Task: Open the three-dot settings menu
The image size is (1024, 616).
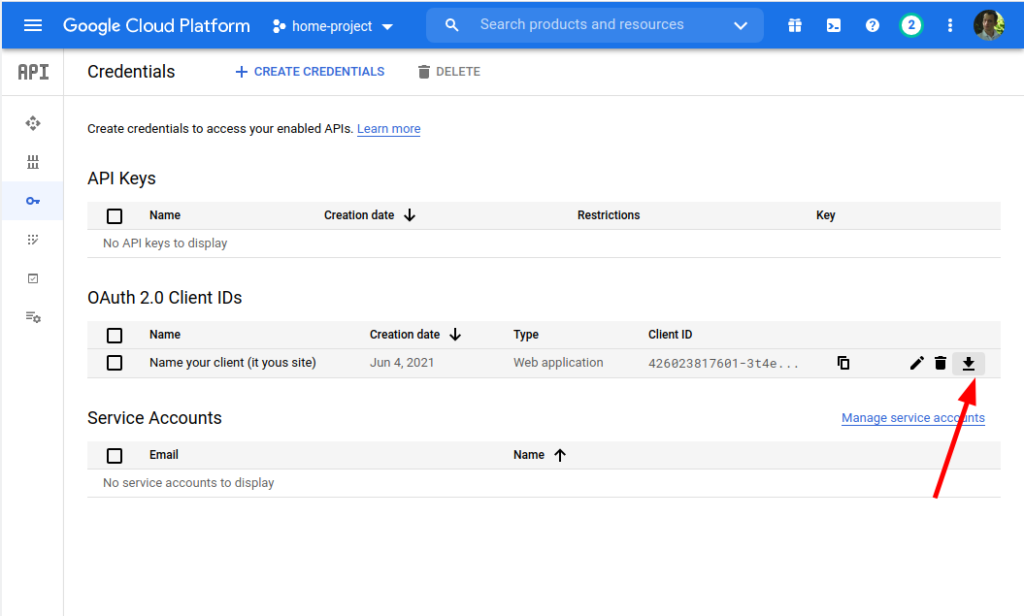Action: click(x=950, y=25)
